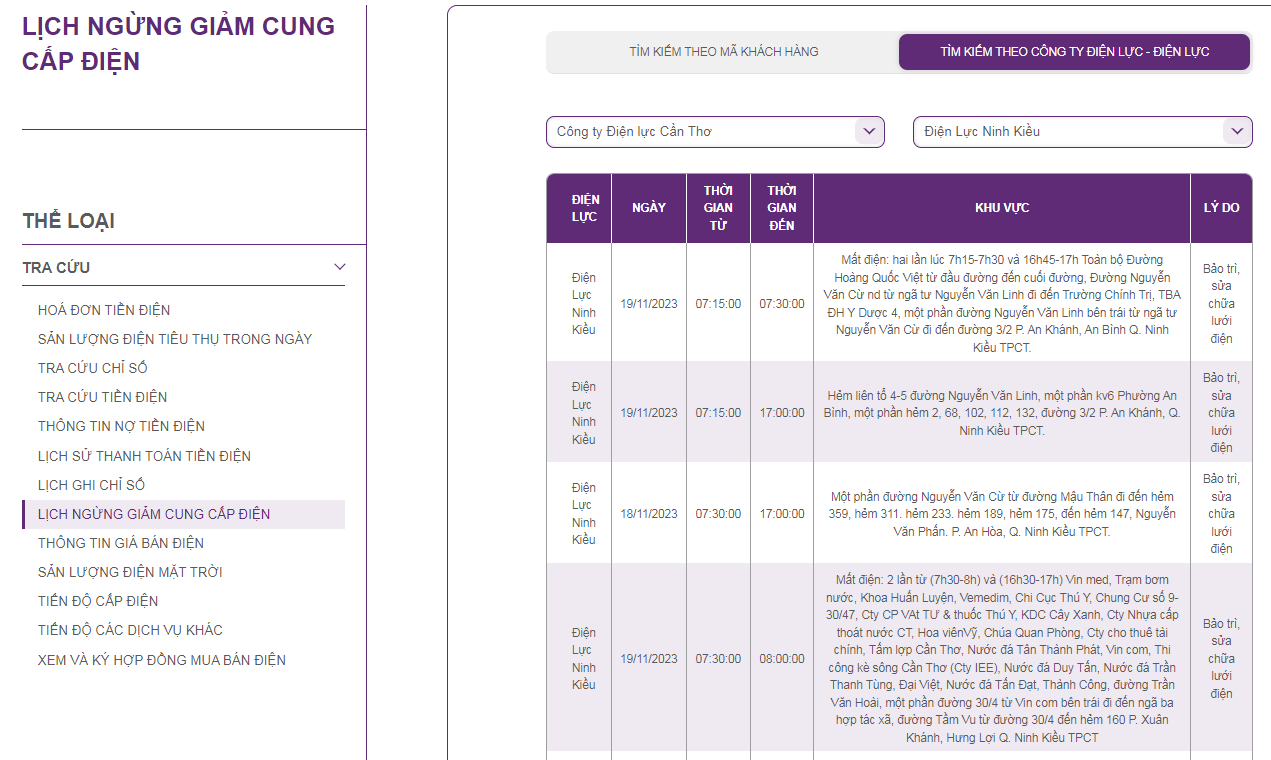This screenshot has width=1271, height=760.
Task: Click the NGÀY column header
Action: (x=649, y=208)
